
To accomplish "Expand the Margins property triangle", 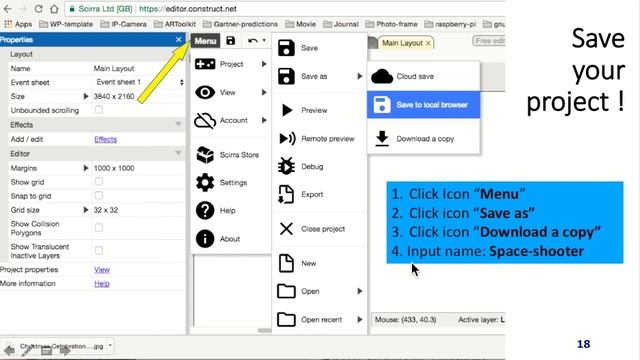I will pos(86,168).
